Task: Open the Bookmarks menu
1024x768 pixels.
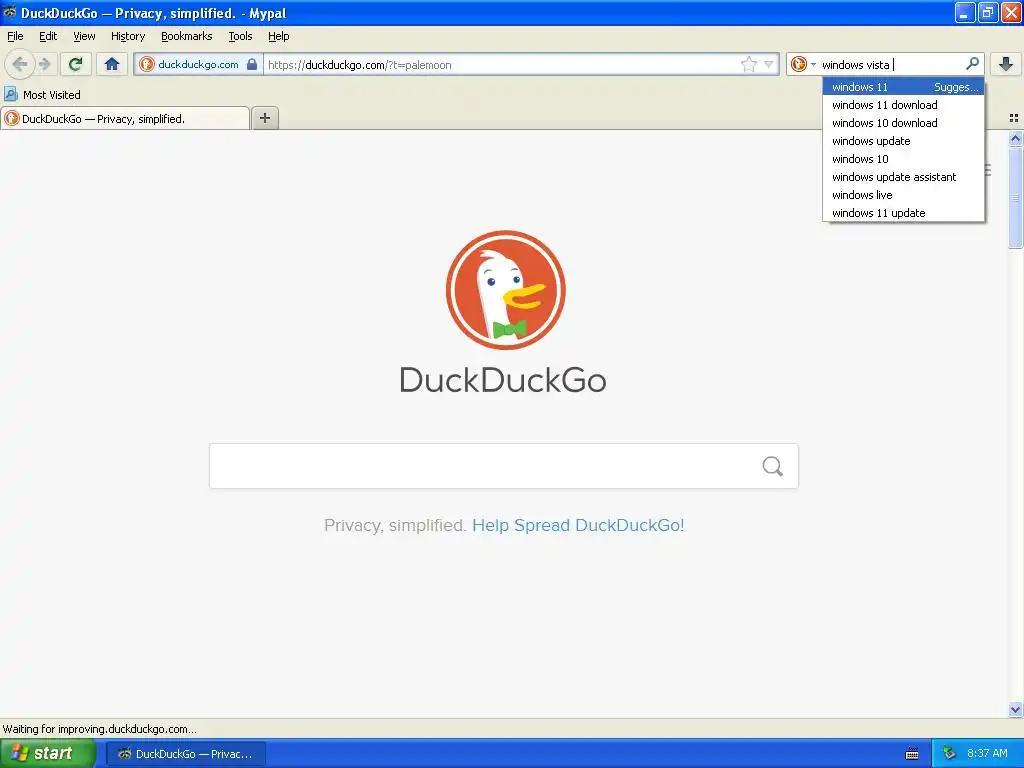Action: [187, 36]
